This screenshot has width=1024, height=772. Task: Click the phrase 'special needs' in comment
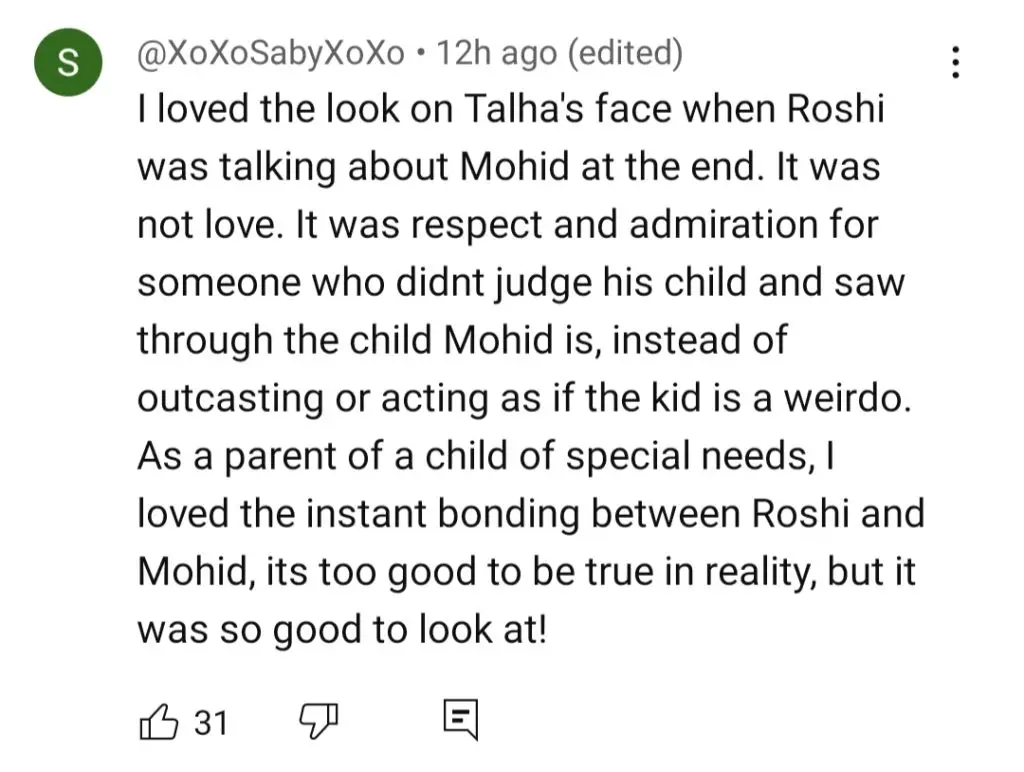pos(686,456)
